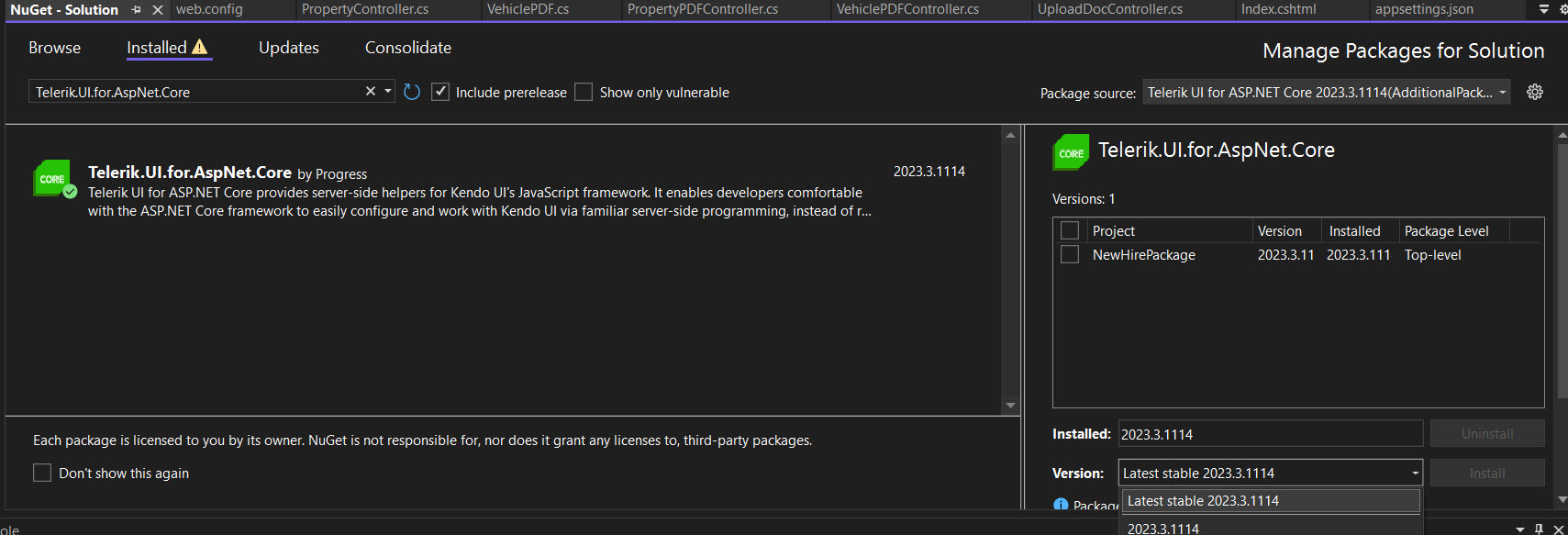Select the NewHirePackage project row

(x=1298, y=254)
